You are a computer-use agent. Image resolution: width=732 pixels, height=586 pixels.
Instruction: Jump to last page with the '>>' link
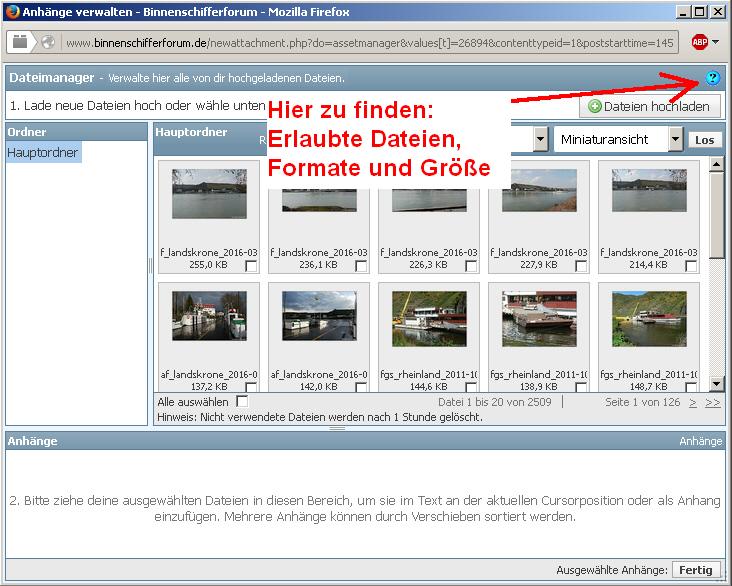712,402
